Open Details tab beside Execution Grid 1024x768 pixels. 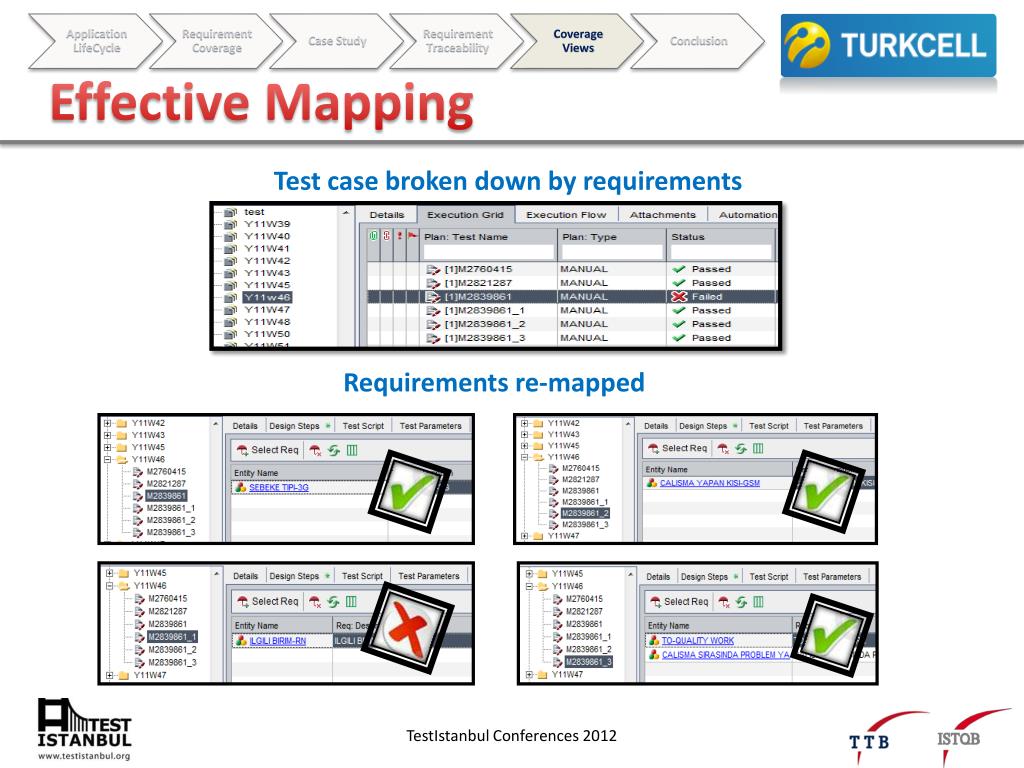pos(387,215)
